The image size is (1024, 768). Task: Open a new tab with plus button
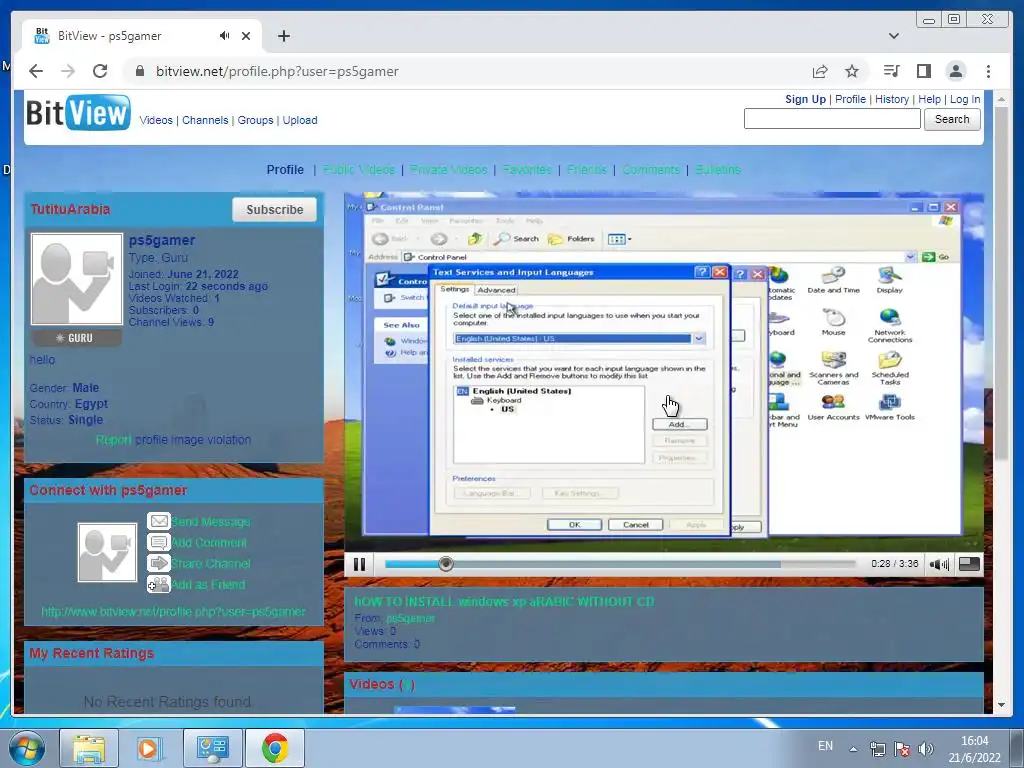click(283, 36)
